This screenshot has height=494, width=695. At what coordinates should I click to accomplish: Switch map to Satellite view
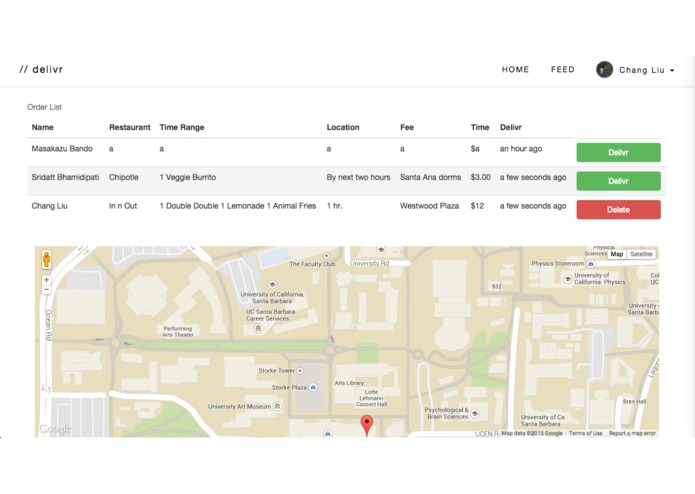tap(641, 254)
